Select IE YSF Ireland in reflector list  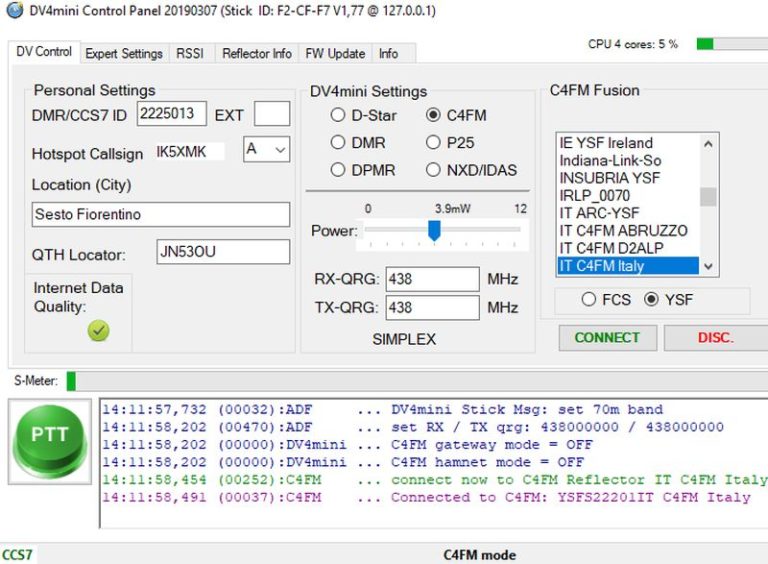pyautogui.click(x=629, y=143)
